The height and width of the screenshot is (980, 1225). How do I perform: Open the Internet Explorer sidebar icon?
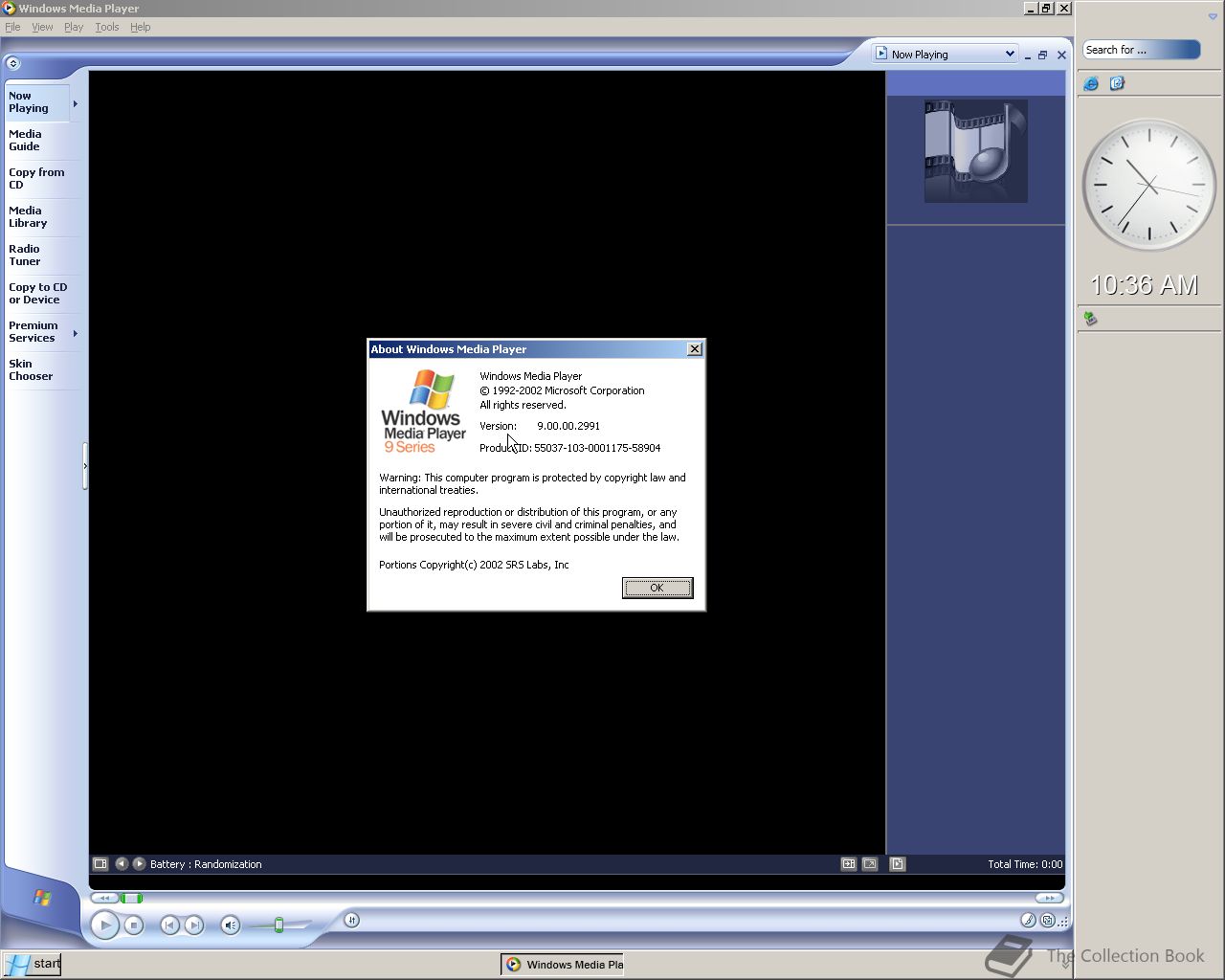(1091, 83)
